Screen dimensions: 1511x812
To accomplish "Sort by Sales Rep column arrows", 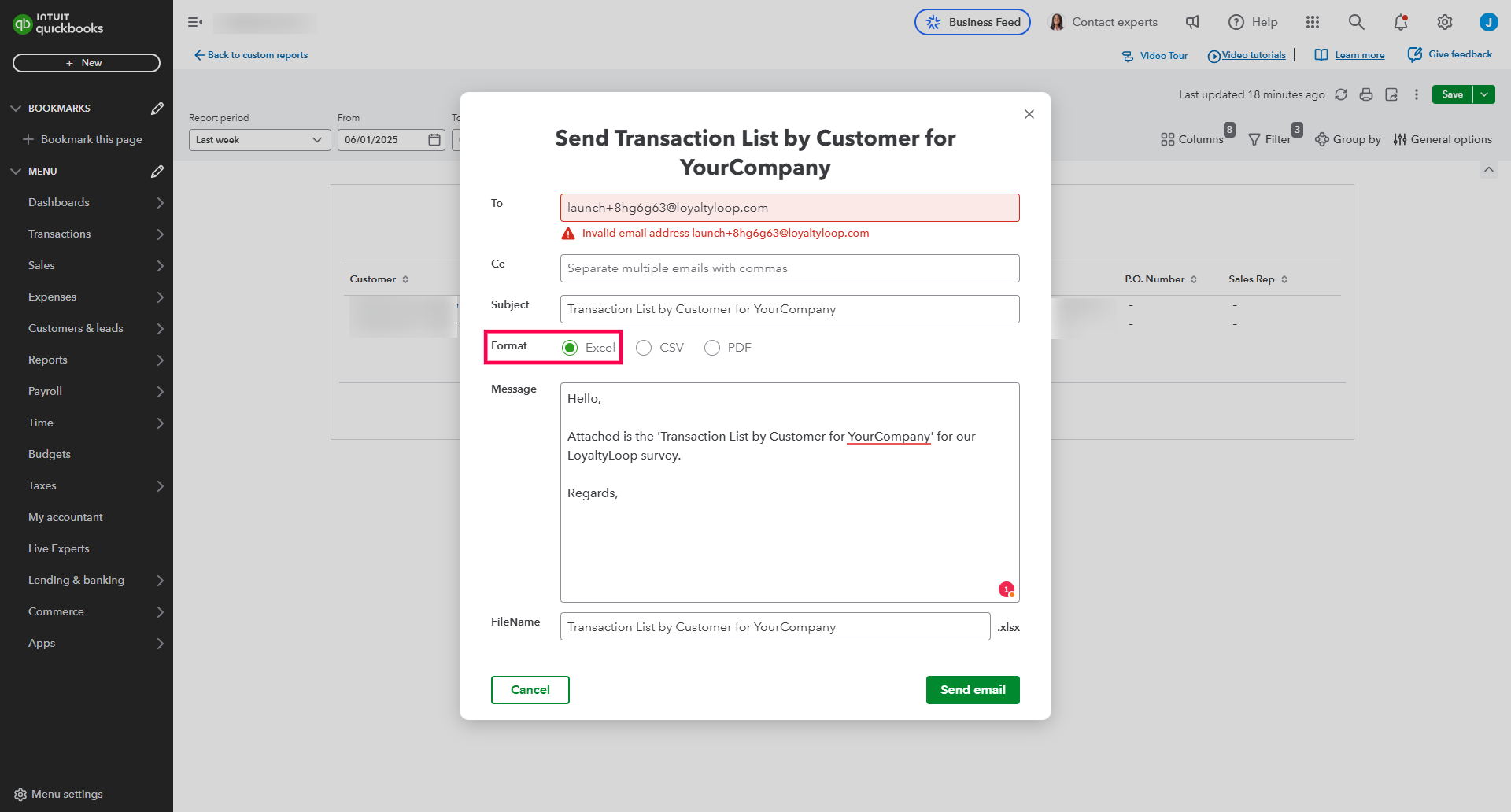I will click(1284, 279).
